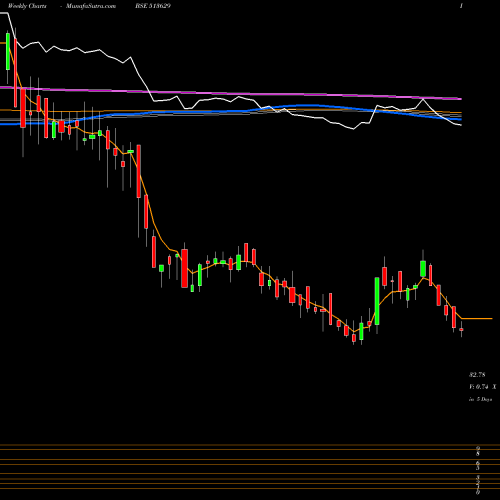Click the '82.78' price value
This screenshot has height=500, width=500.
[477, 375]
